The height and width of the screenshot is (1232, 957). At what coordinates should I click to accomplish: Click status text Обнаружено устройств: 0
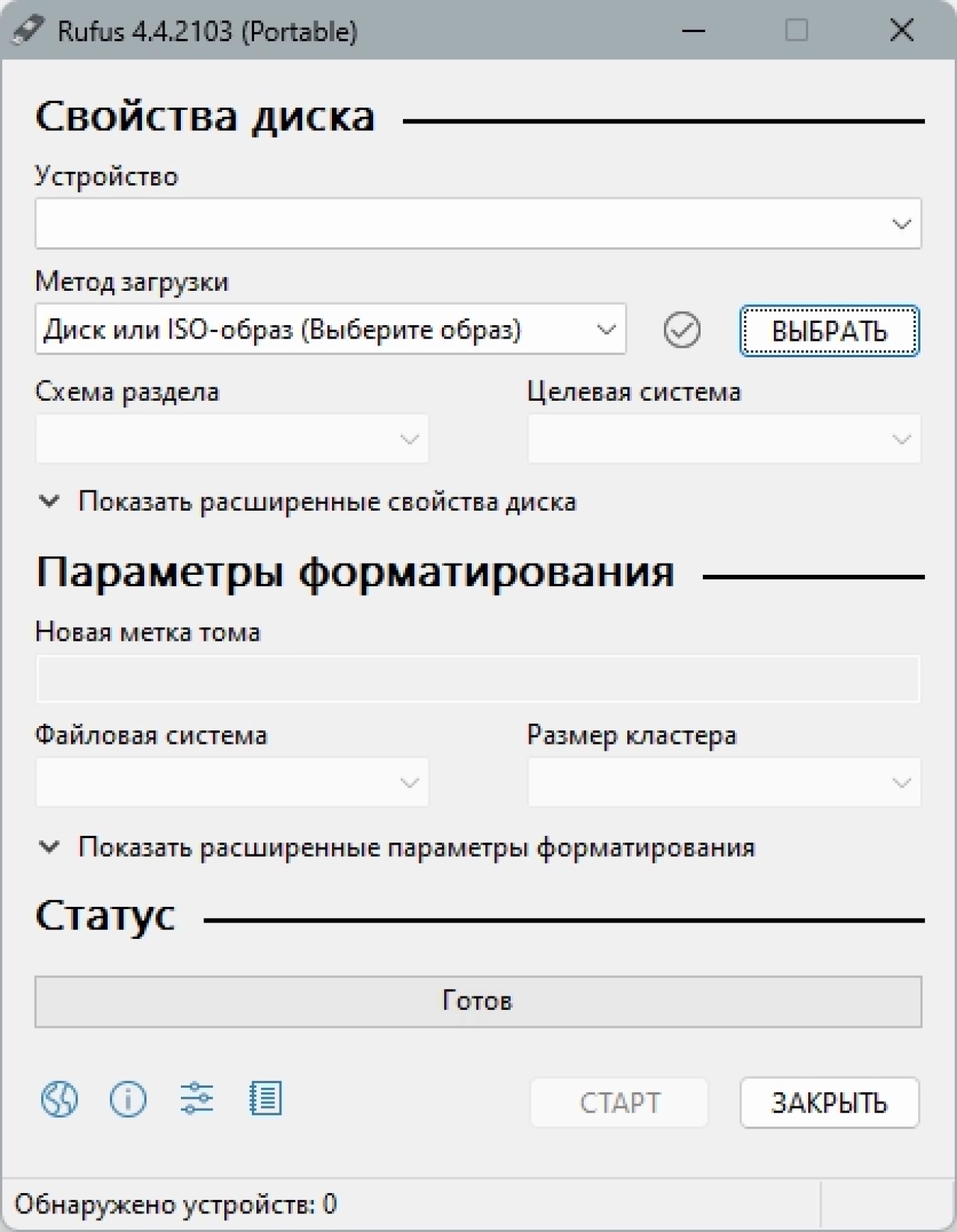[176, 1204]
